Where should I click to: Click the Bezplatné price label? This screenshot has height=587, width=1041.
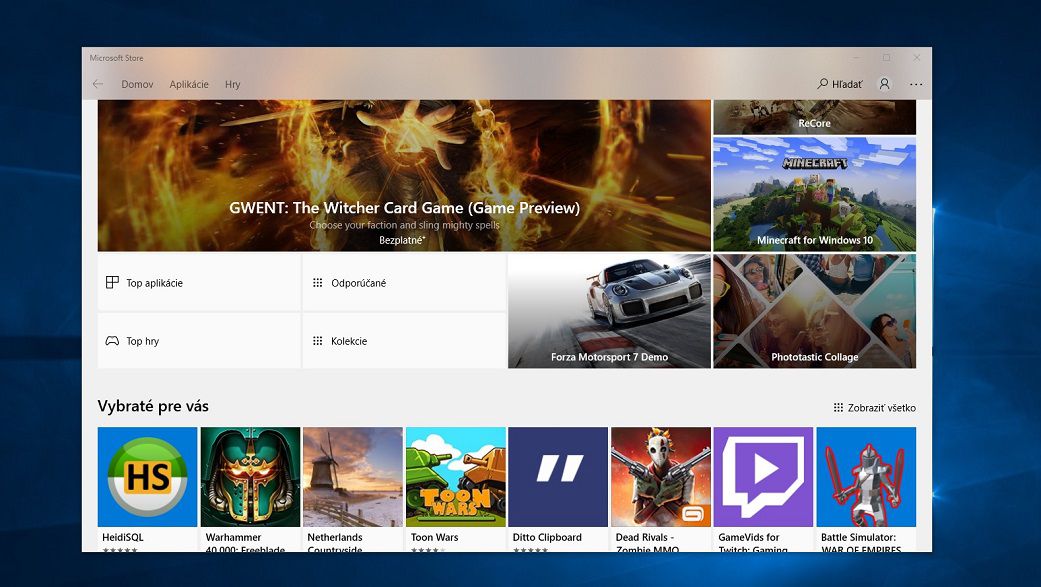click(x=402, y=240)
